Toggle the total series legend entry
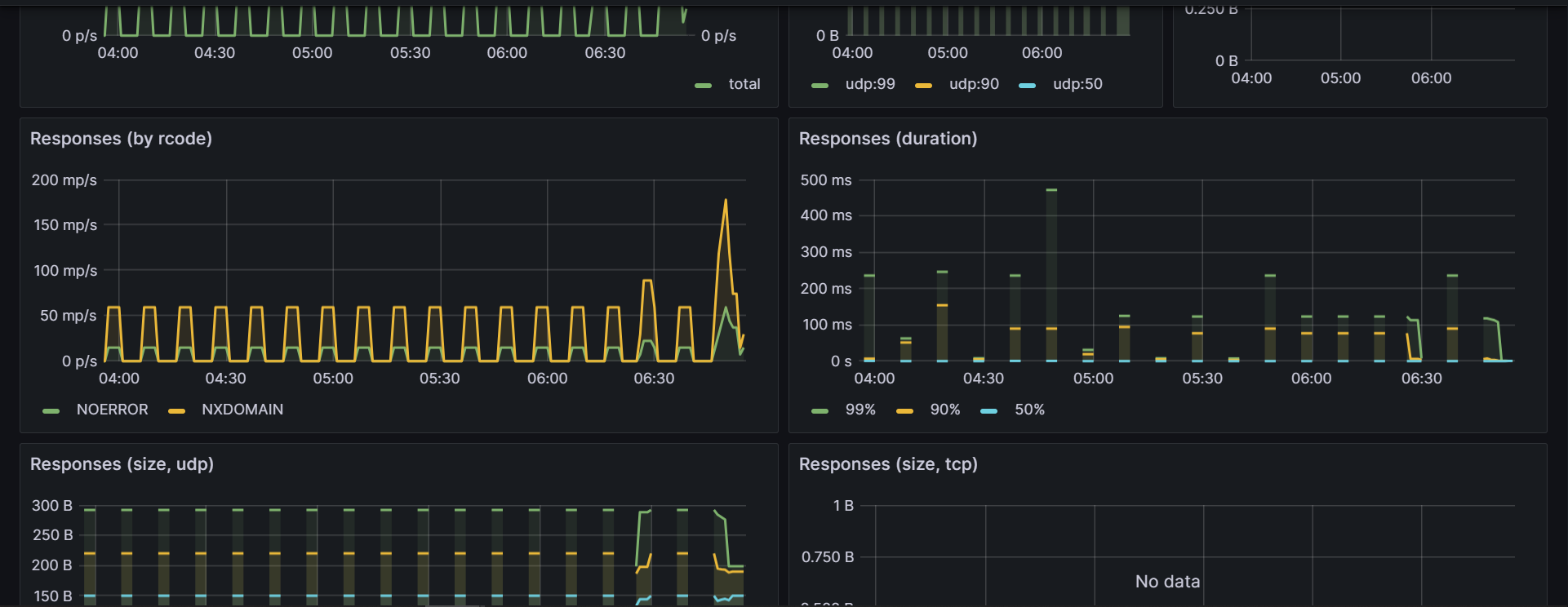Screen dimensions: 1568x607 coord(744,84)
